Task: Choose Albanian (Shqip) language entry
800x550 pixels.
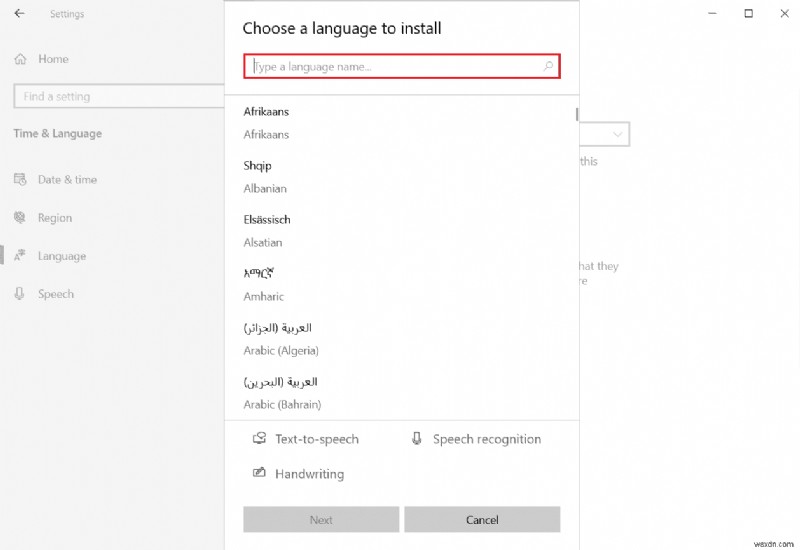Action: 265,177
